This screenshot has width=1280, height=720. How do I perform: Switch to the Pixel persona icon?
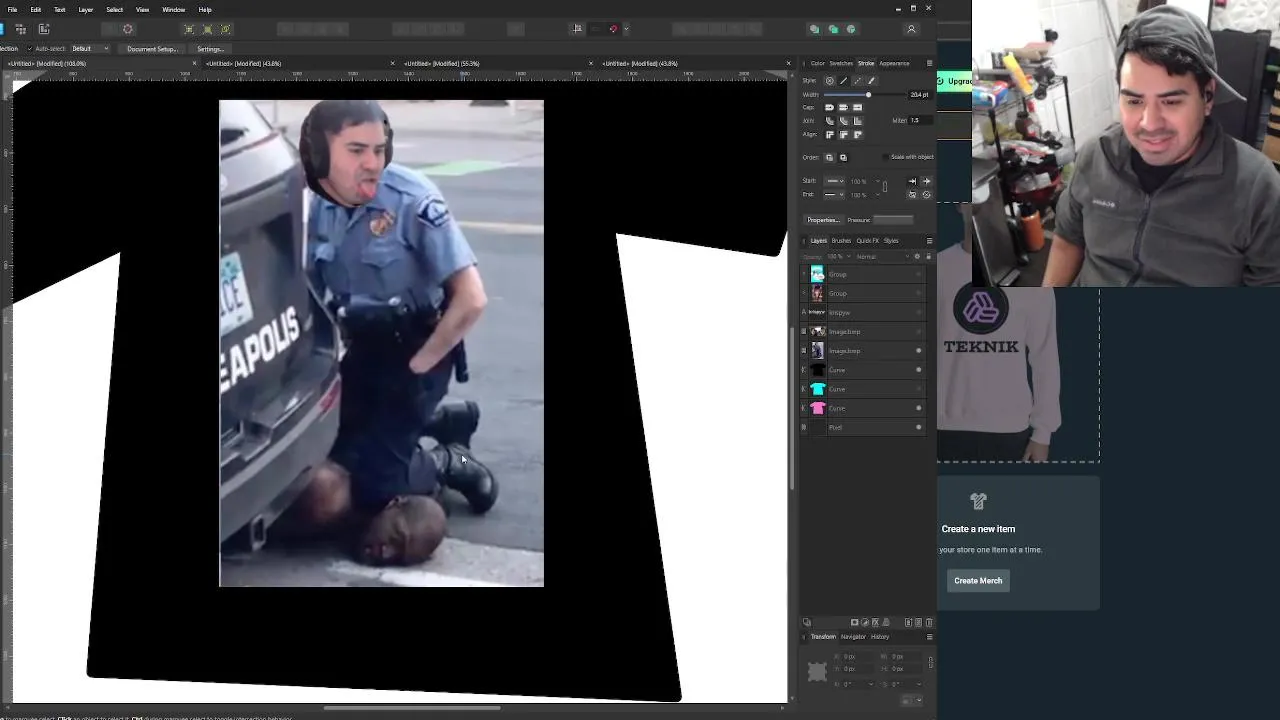[20, 29]
